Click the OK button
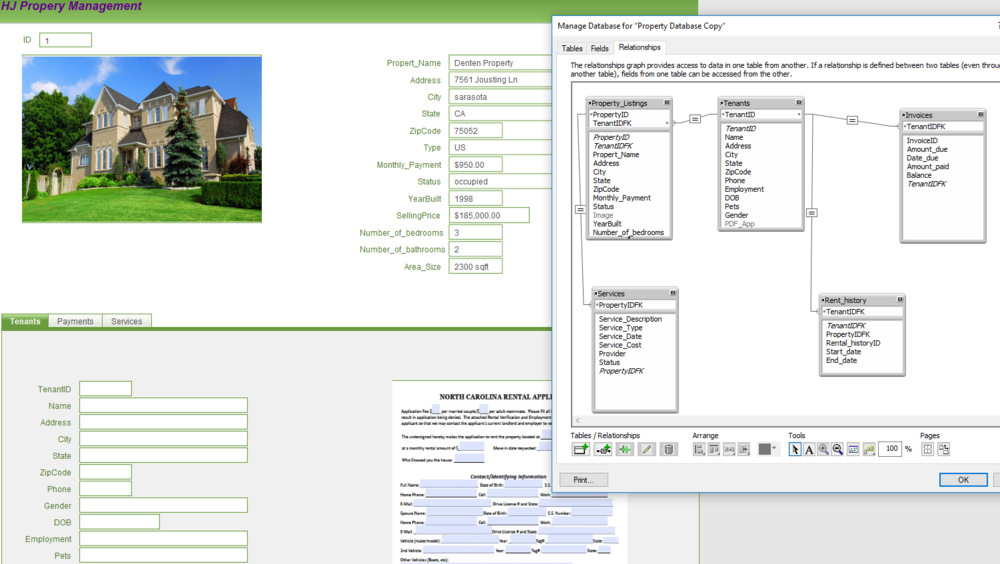Image resolution: width=1000 pixels, height=564 pixels. tap(963, 480)
